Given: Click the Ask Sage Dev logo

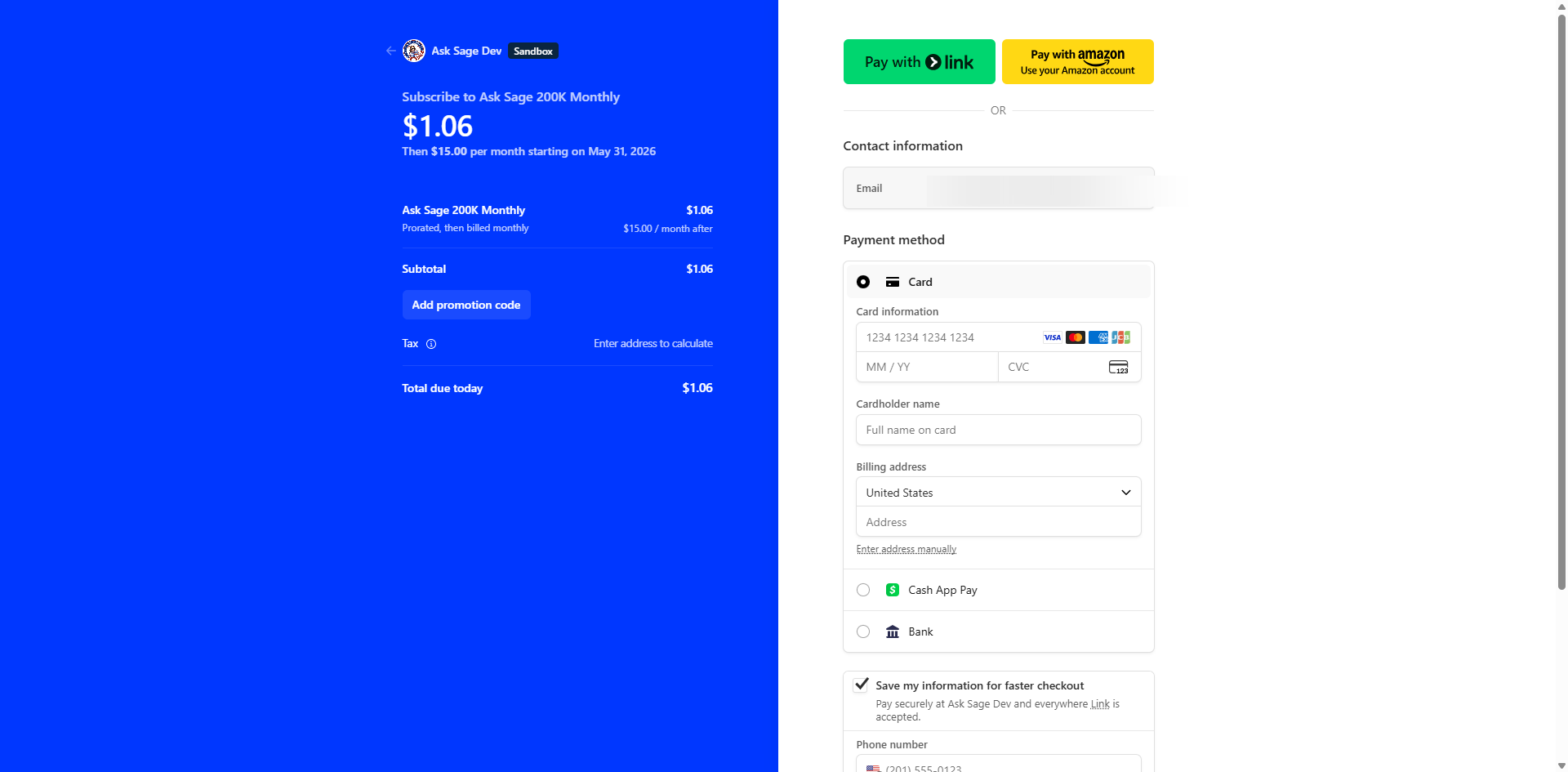Looking at the screenshot, I should 414,51.
